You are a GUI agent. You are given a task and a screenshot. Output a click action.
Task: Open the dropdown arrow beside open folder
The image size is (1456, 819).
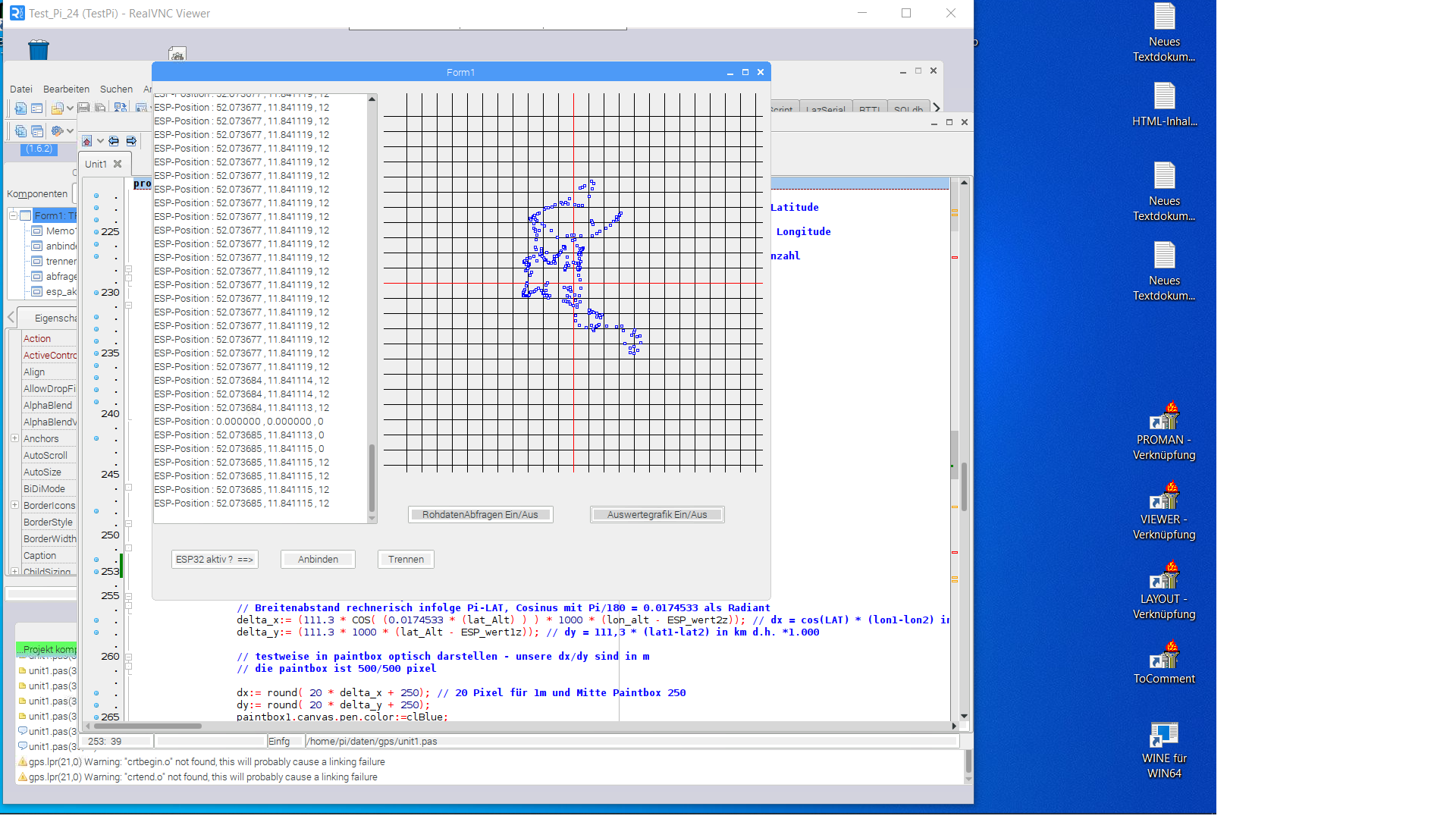point(70,108)
